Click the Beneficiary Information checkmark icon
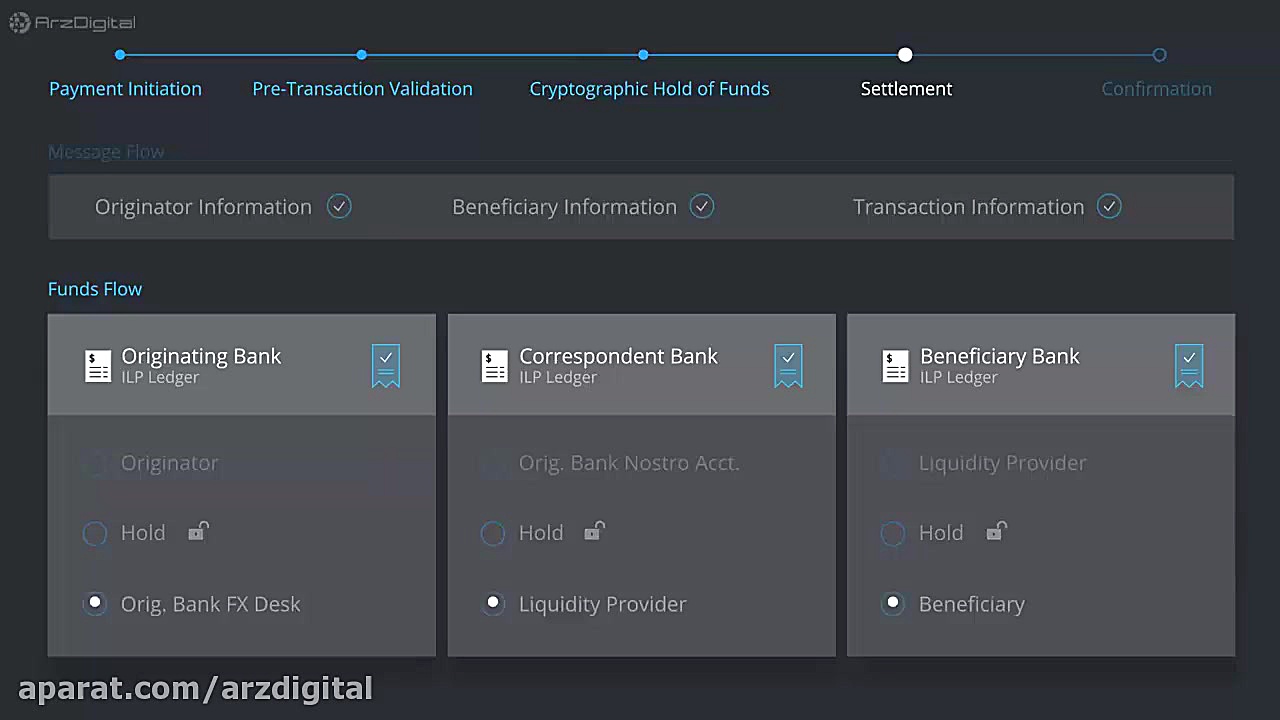Viewport: 1280px width, 720px height. point(702,206)
